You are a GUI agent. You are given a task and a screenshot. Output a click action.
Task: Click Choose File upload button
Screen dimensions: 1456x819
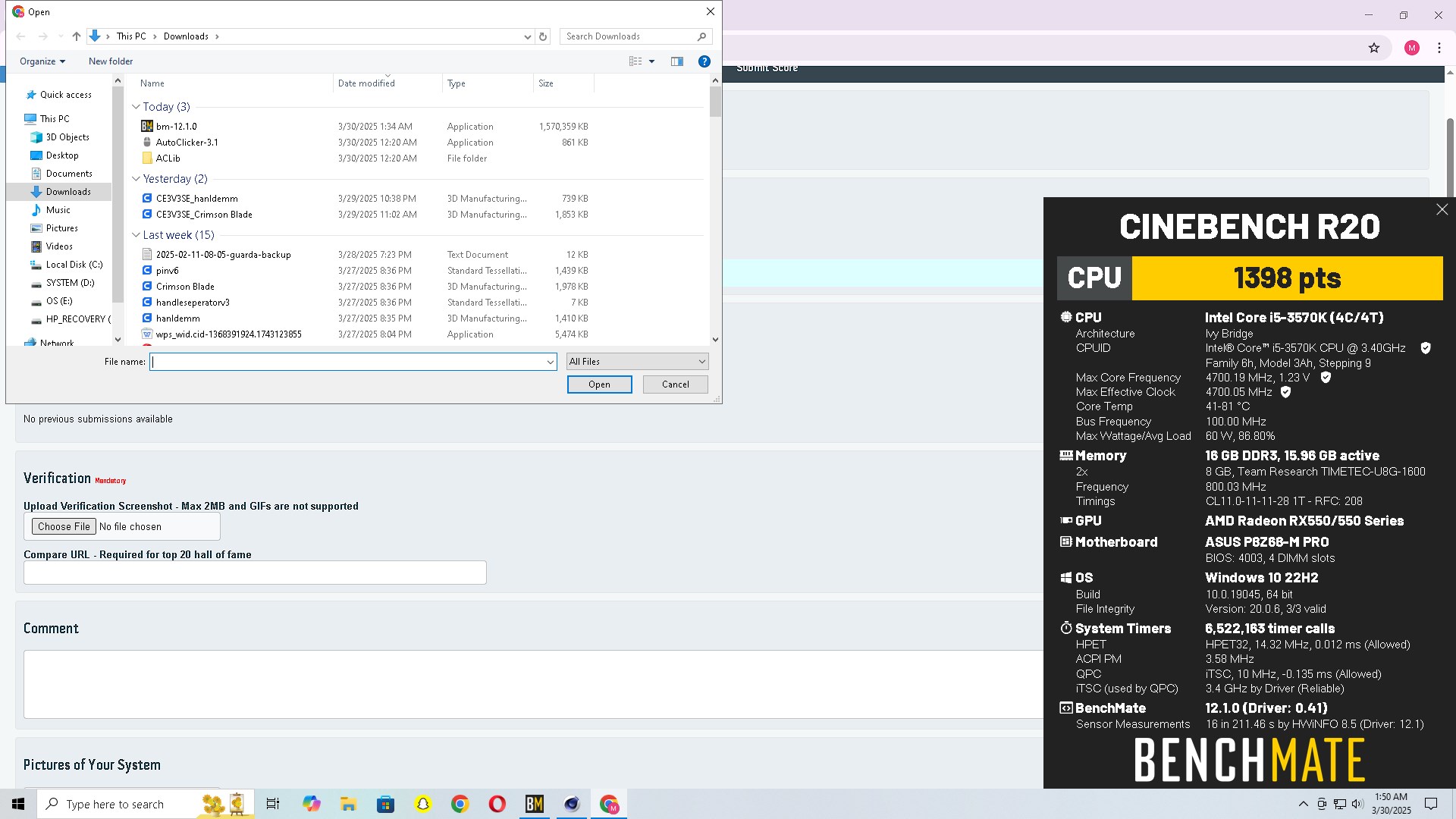(x=64, y=526)
